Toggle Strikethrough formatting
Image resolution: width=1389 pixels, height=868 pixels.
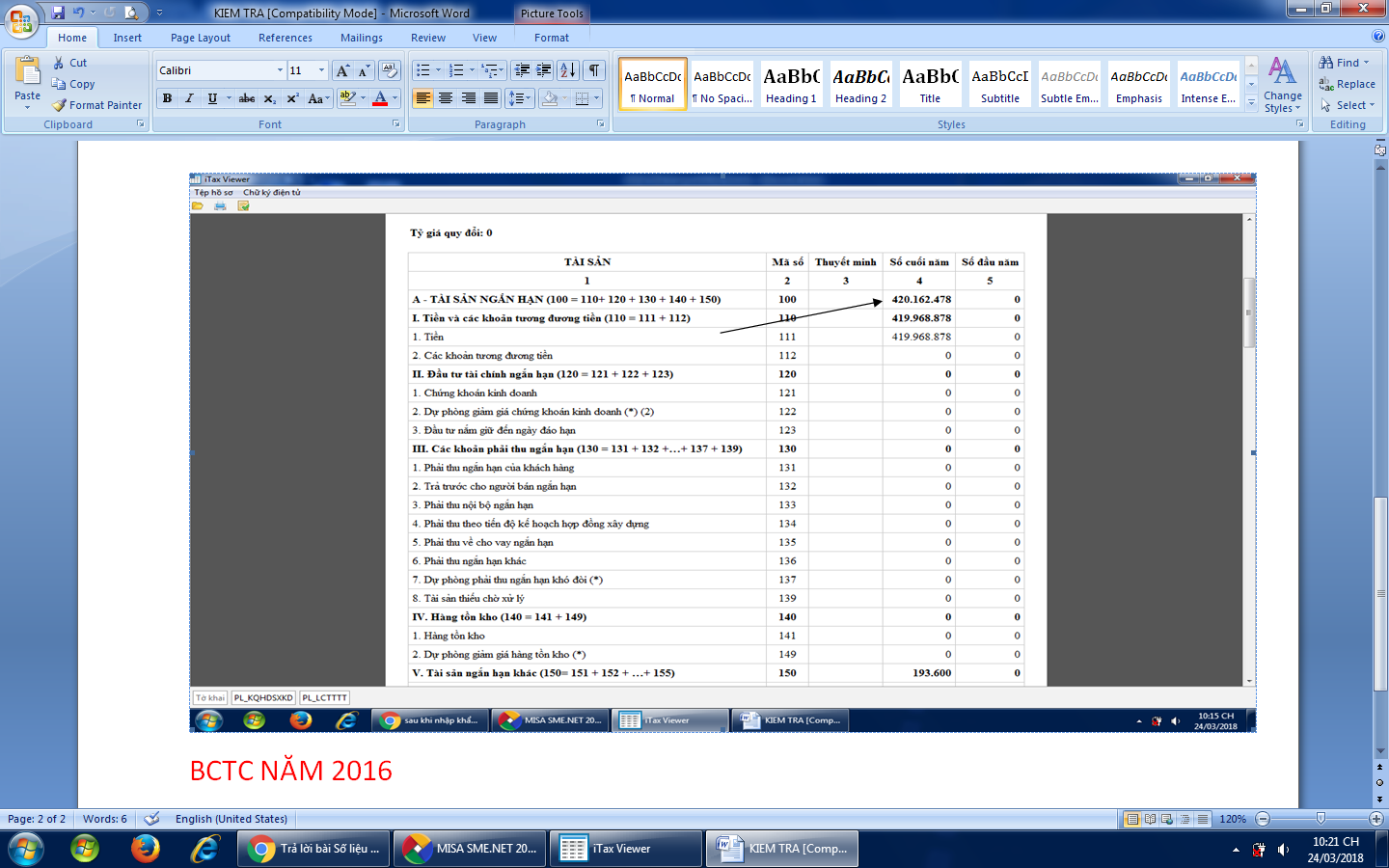point(247,98)
